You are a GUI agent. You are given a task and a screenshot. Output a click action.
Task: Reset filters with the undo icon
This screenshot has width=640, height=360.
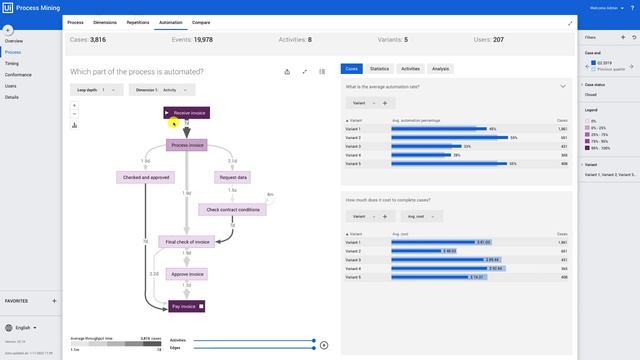[x=634, y=37]
